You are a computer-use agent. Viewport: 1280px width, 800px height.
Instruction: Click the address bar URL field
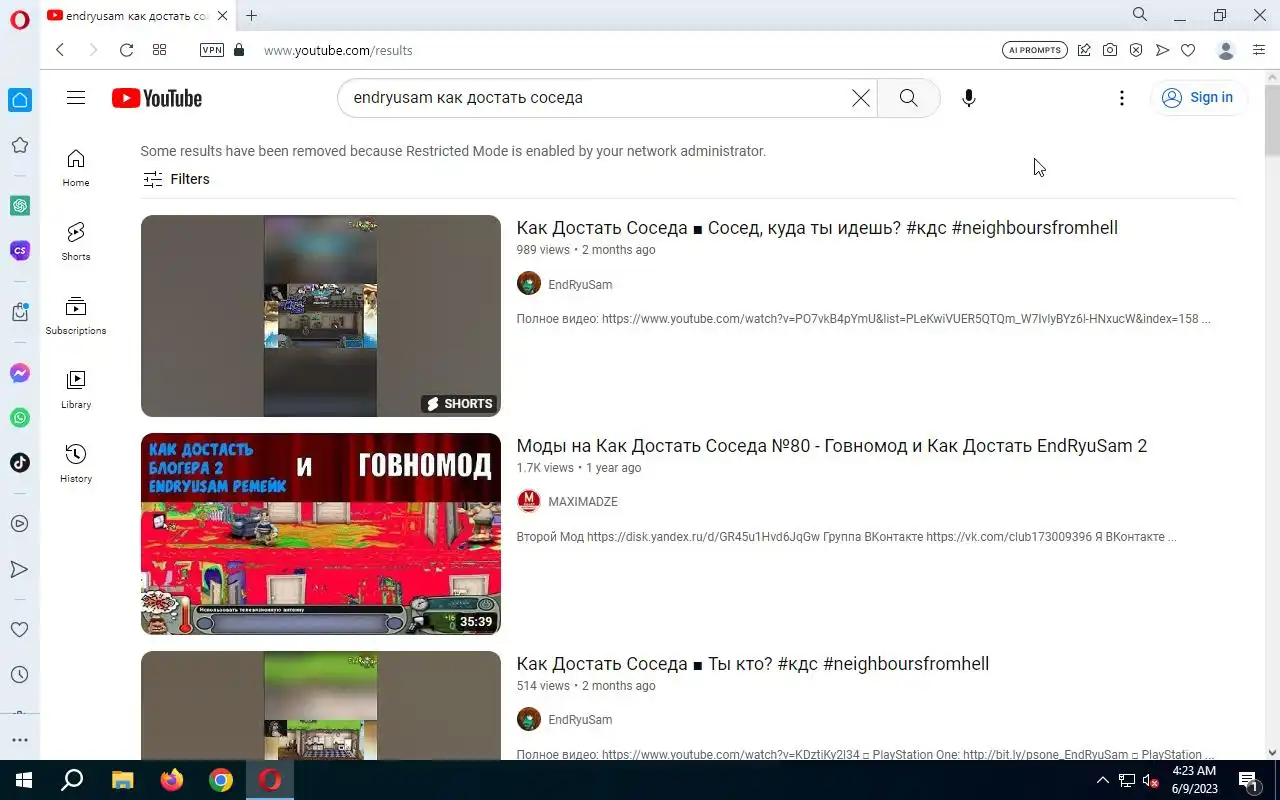click(620, 50)
